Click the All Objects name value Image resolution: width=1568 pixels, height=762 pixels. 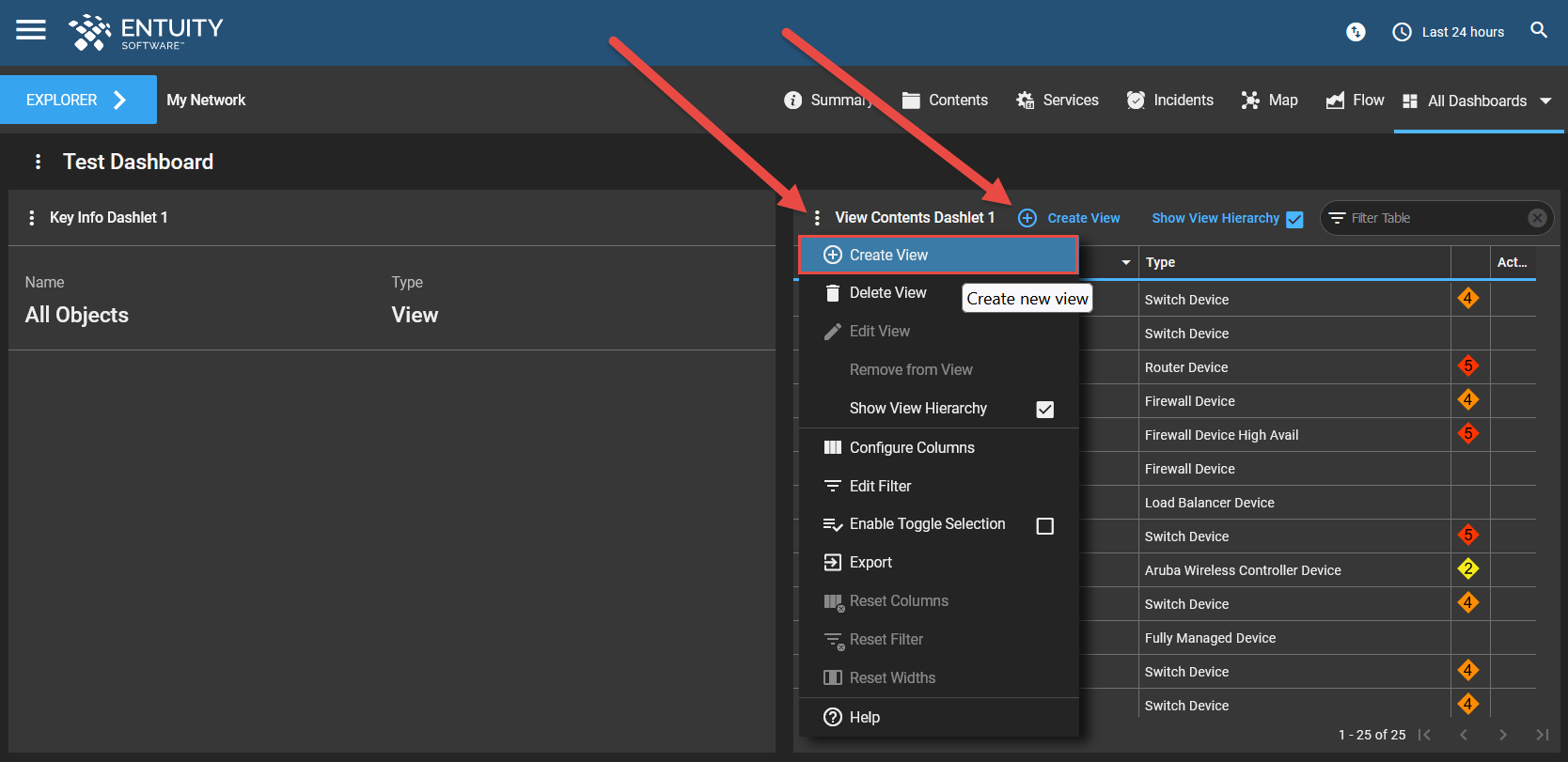tap(77, 315)
